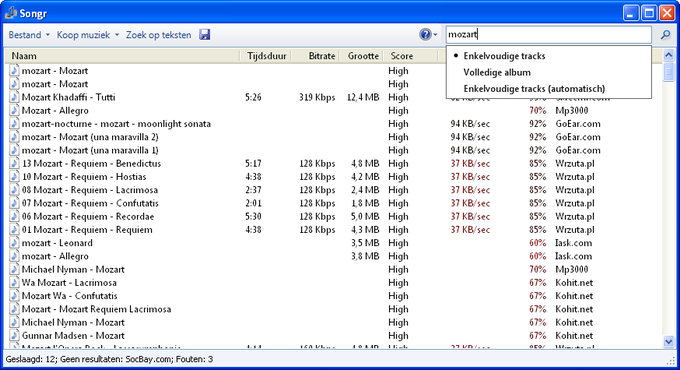Click GoEar.com source in moonlight sonata row

point(578,124)
